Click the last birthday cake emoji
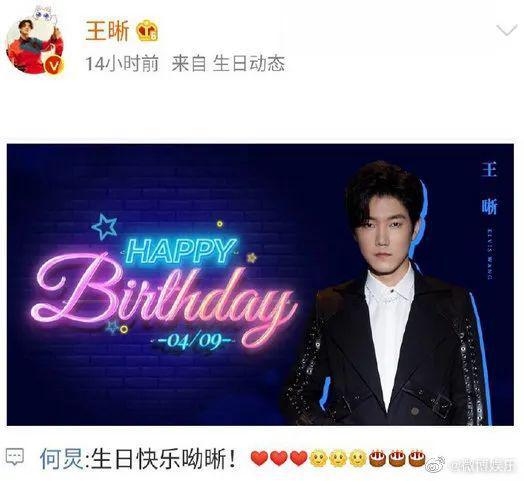This screenshot has height=481, width=524. coord(417,459)
